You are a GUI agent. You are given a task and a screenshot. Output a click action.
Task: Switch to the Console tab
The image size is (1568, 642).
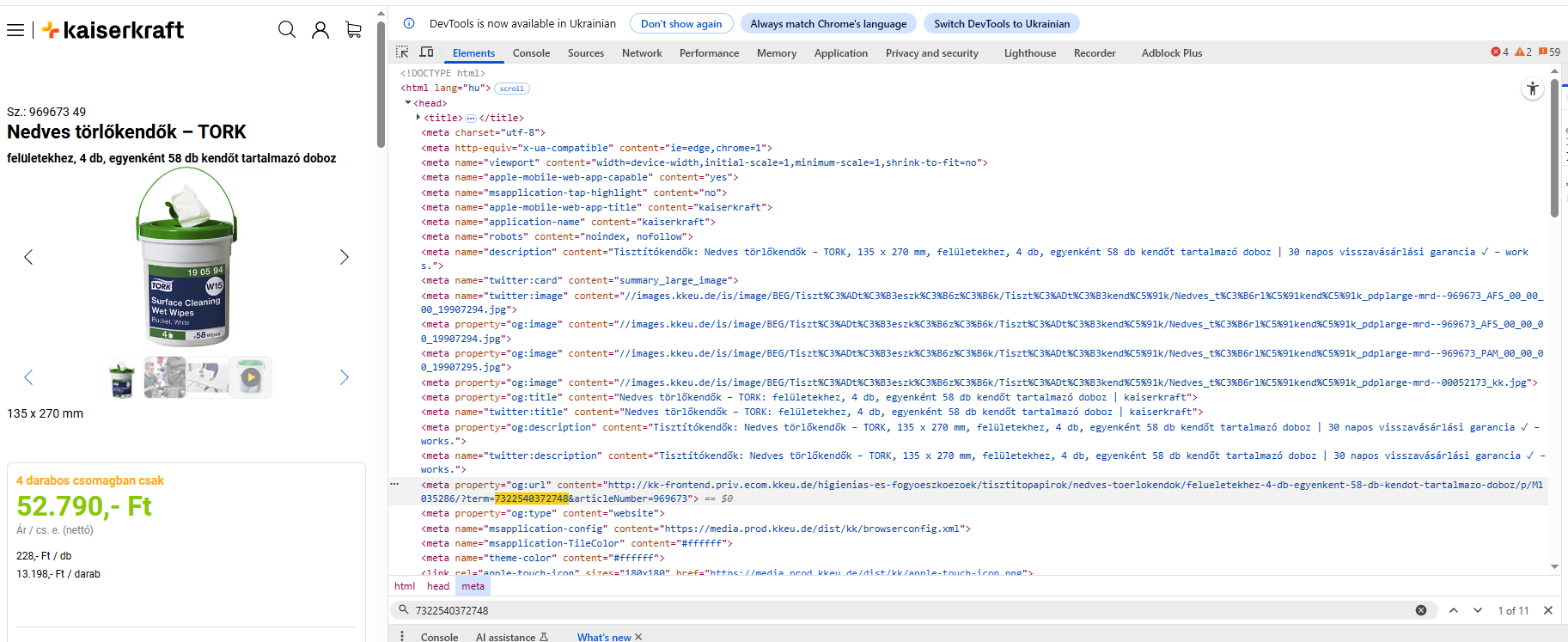531,53
